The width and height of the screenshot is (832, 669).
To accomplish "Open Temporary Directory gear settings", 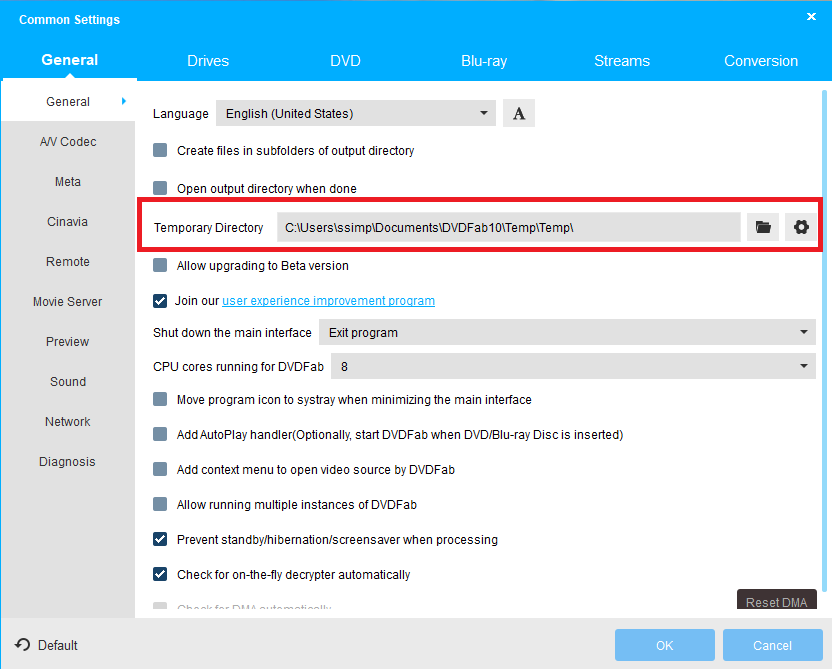I will [801, 227].
